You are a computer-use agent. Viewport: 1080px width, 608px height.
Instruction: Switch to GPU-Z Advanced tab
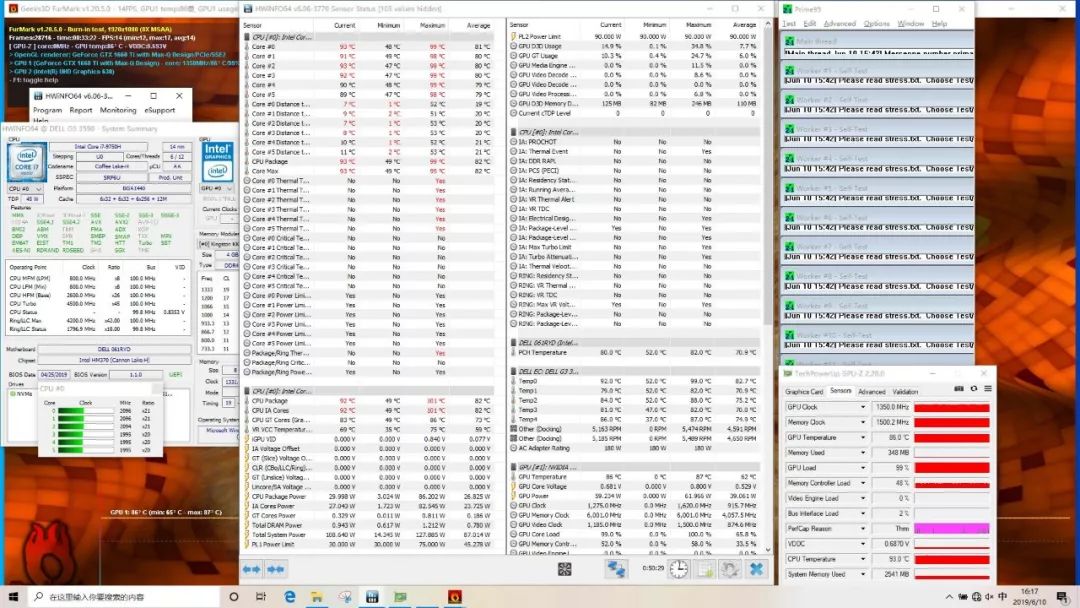[871, 392]
